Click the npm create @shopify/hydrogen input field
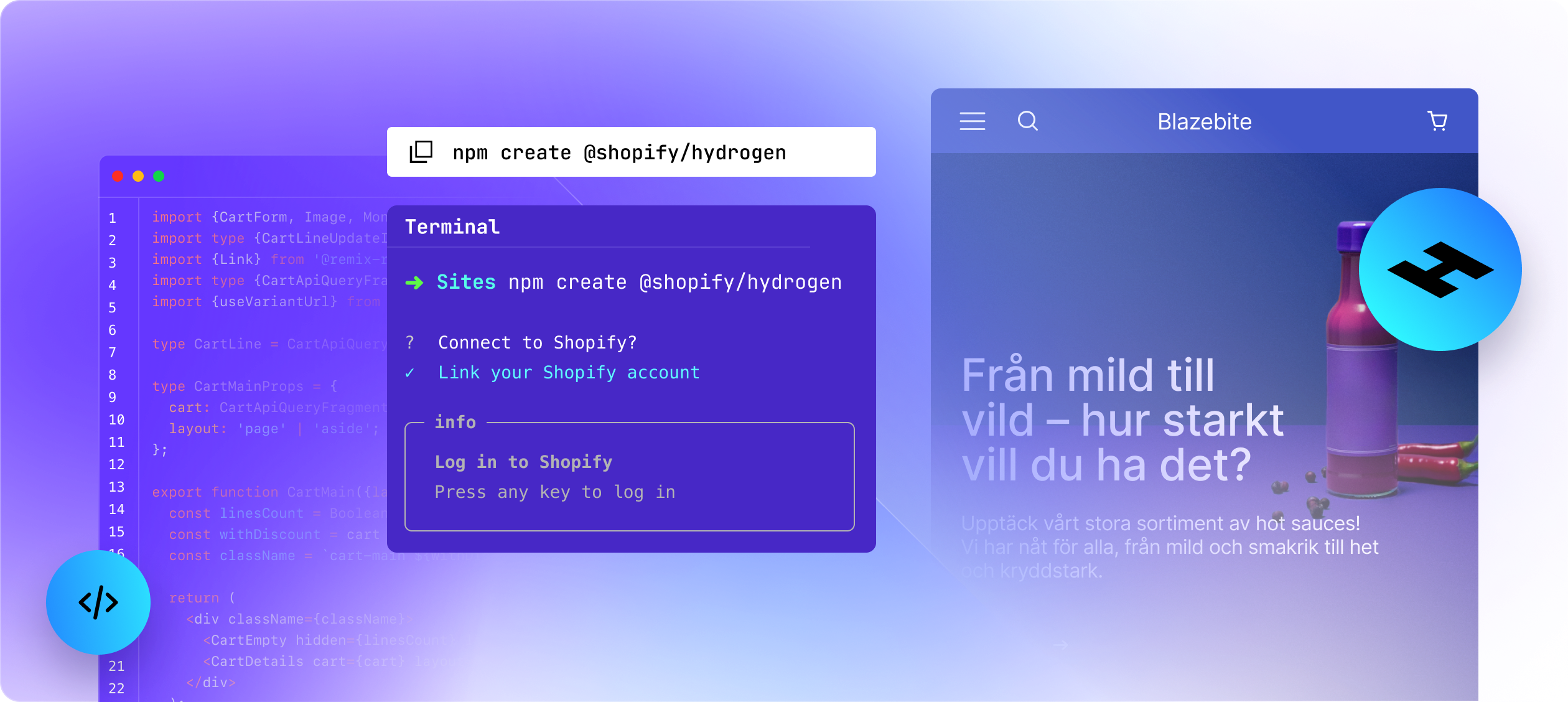1568x702 pixels. (631, 153)
